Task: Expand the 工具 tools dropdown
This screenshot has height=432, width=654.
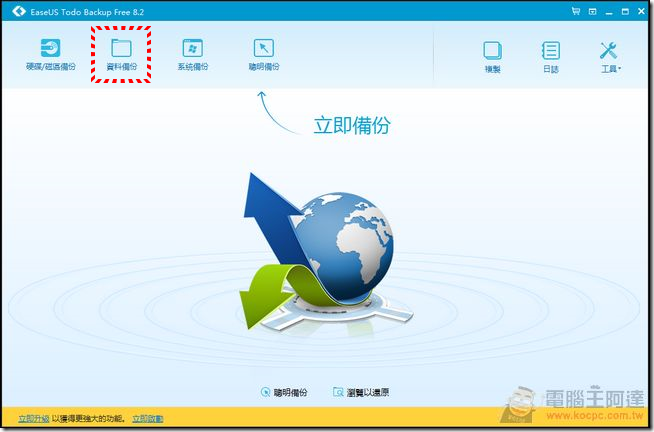Action: tap(610, 57)
